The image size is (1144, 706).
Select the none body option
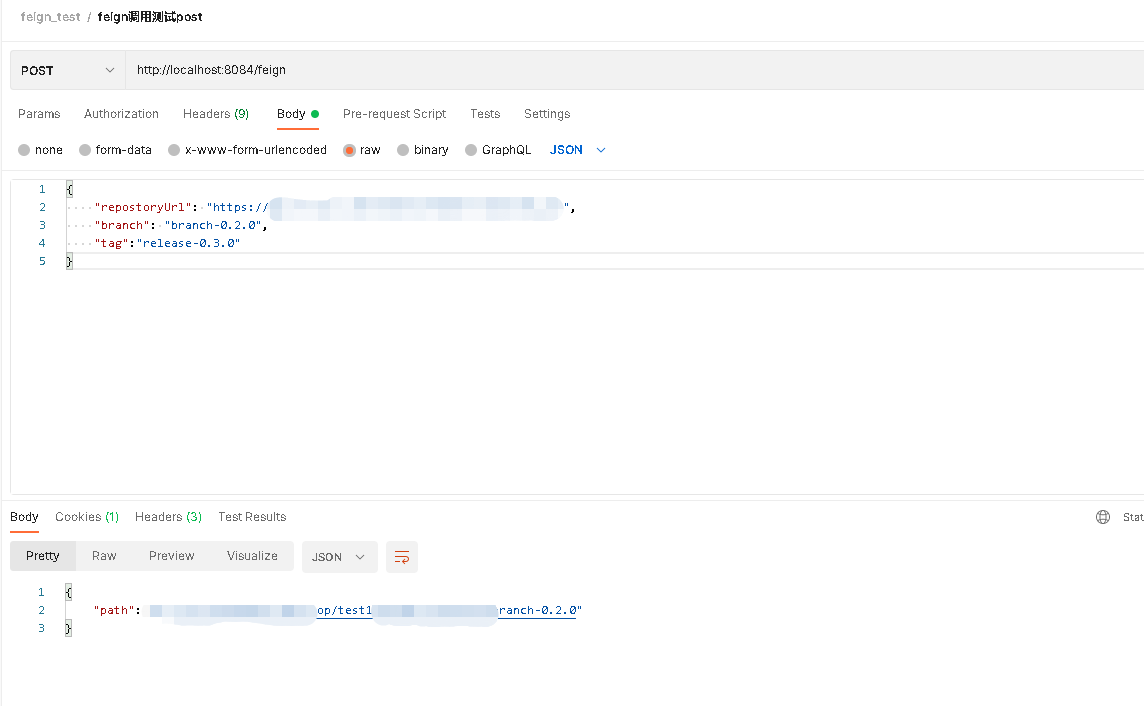click(x=25, y=150)
